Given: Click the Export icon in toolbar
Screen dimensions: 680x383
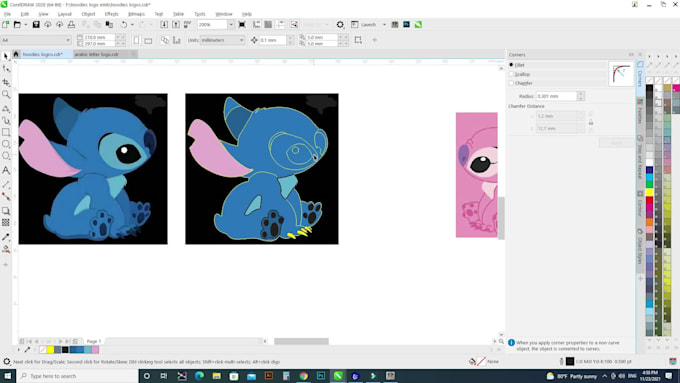Looking at the screenshot, I should 176,25.
